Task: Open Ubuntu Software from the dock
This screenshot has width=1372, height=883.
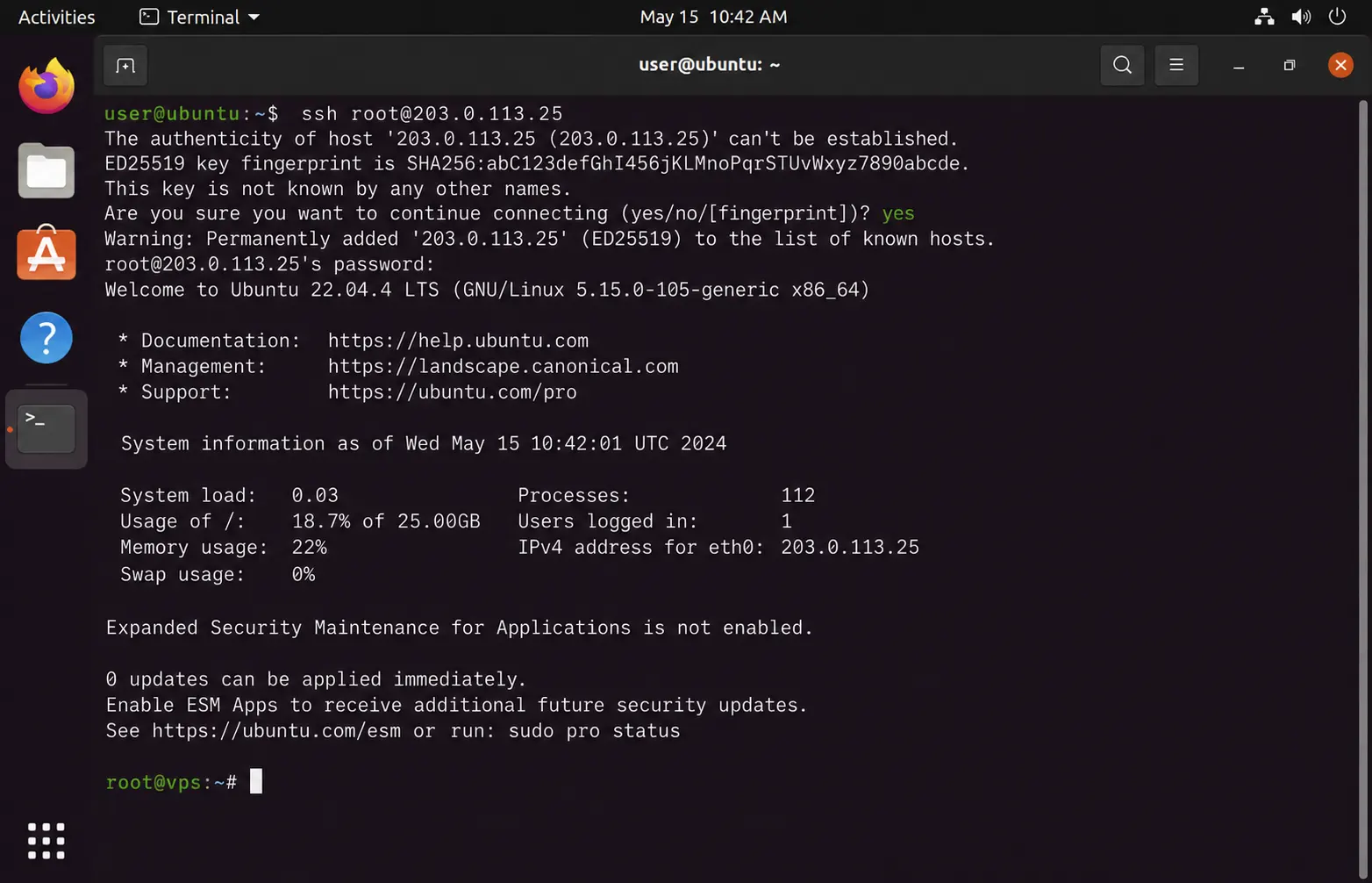Action: (x=46, y=254)
